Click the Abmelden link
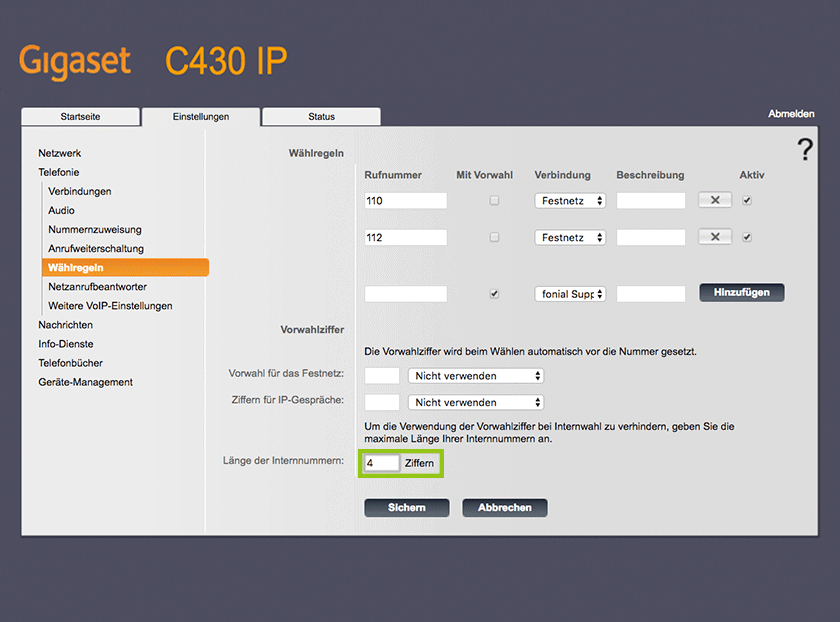Screen dimensions: 840x622 (x=791, y=114)
